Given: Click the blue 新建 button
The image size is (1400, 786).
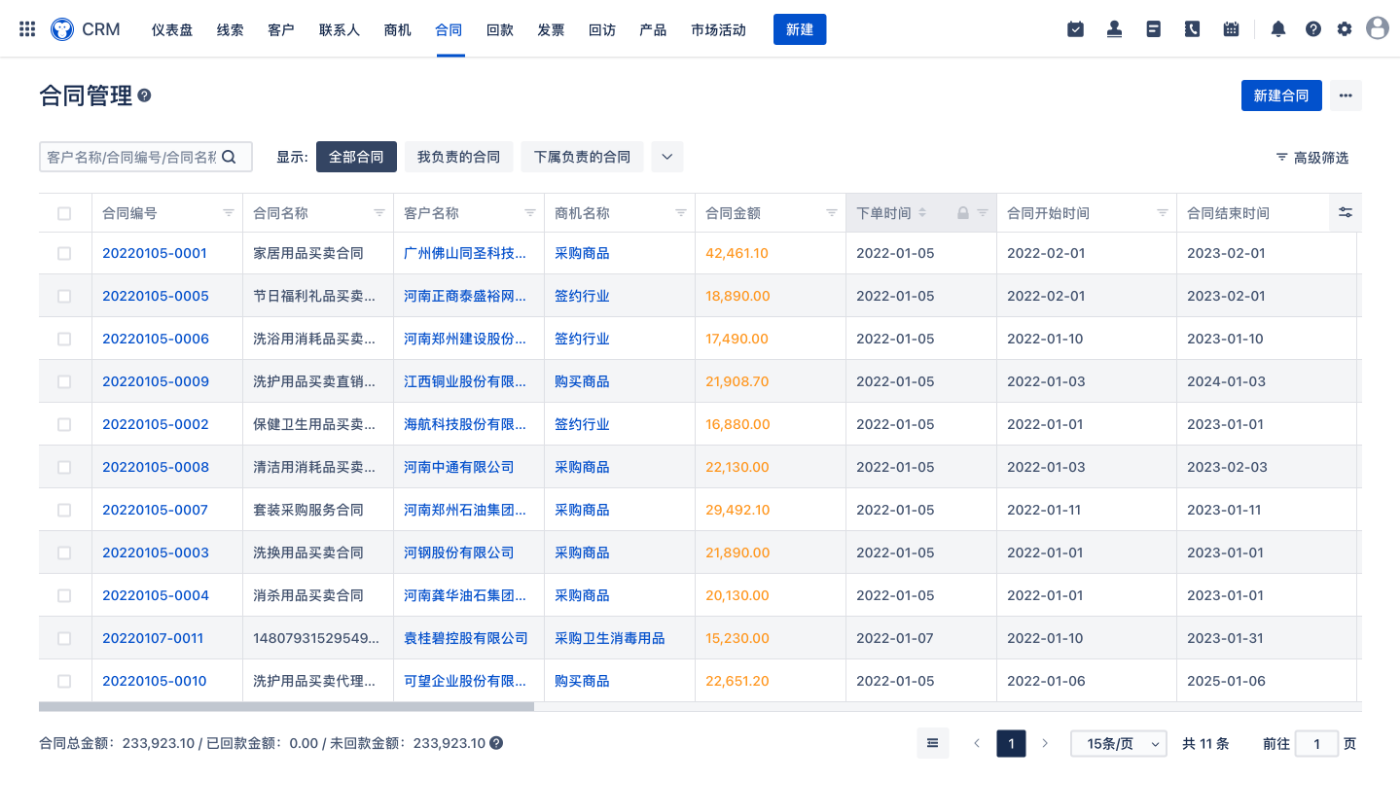Looking at the screenshot, I should coord(799,29).
